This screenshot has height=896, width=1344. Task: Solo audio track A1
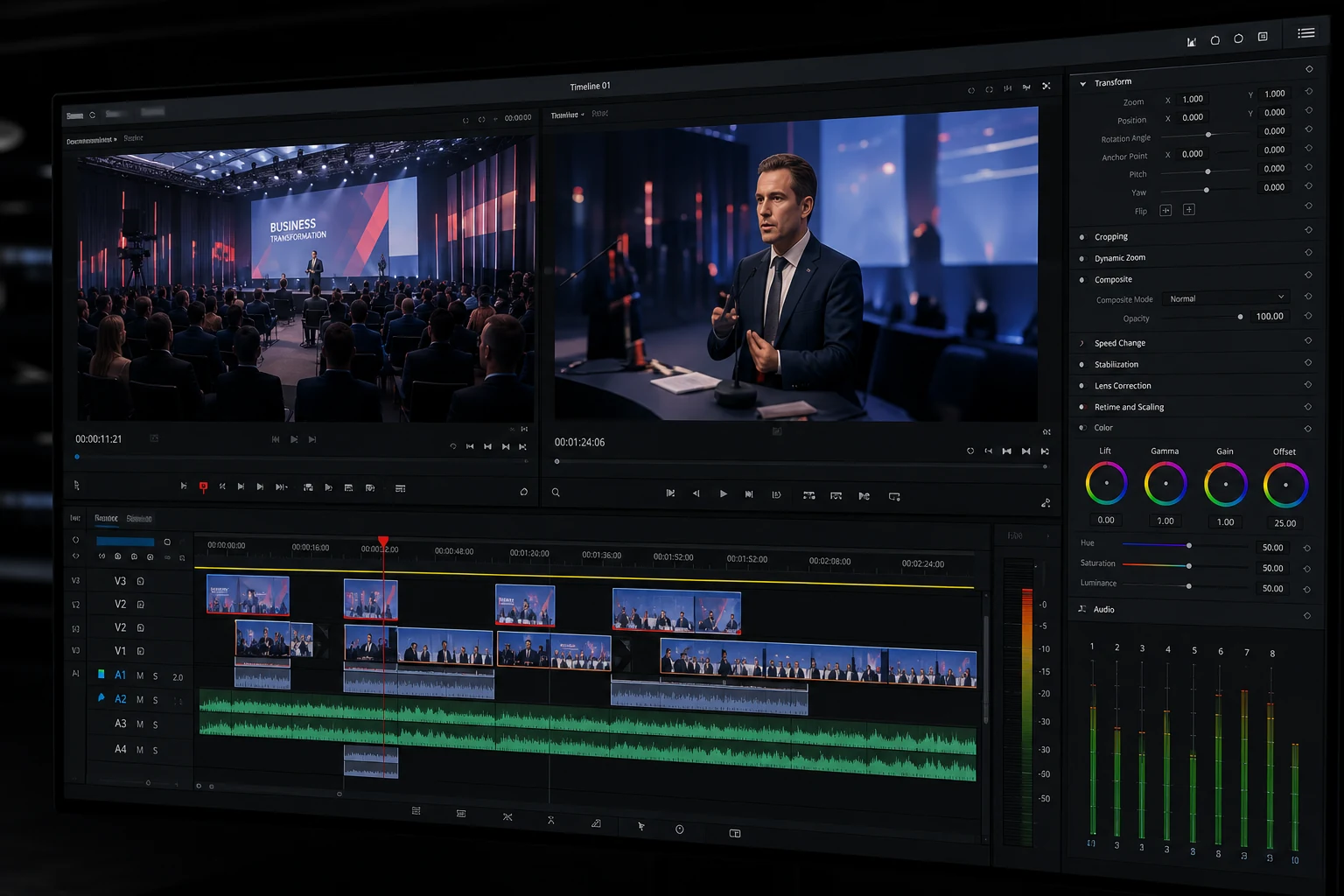point(156,676)
